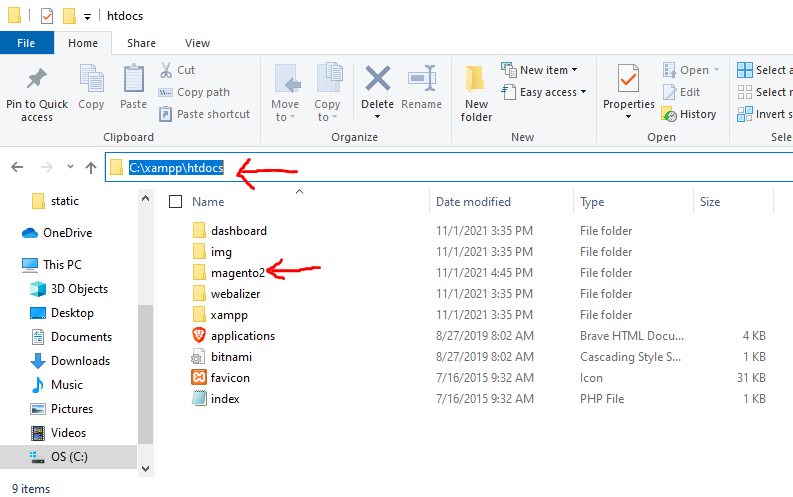Switch to the View ribbon tab
793x497 pixels.
pos(197,43)
